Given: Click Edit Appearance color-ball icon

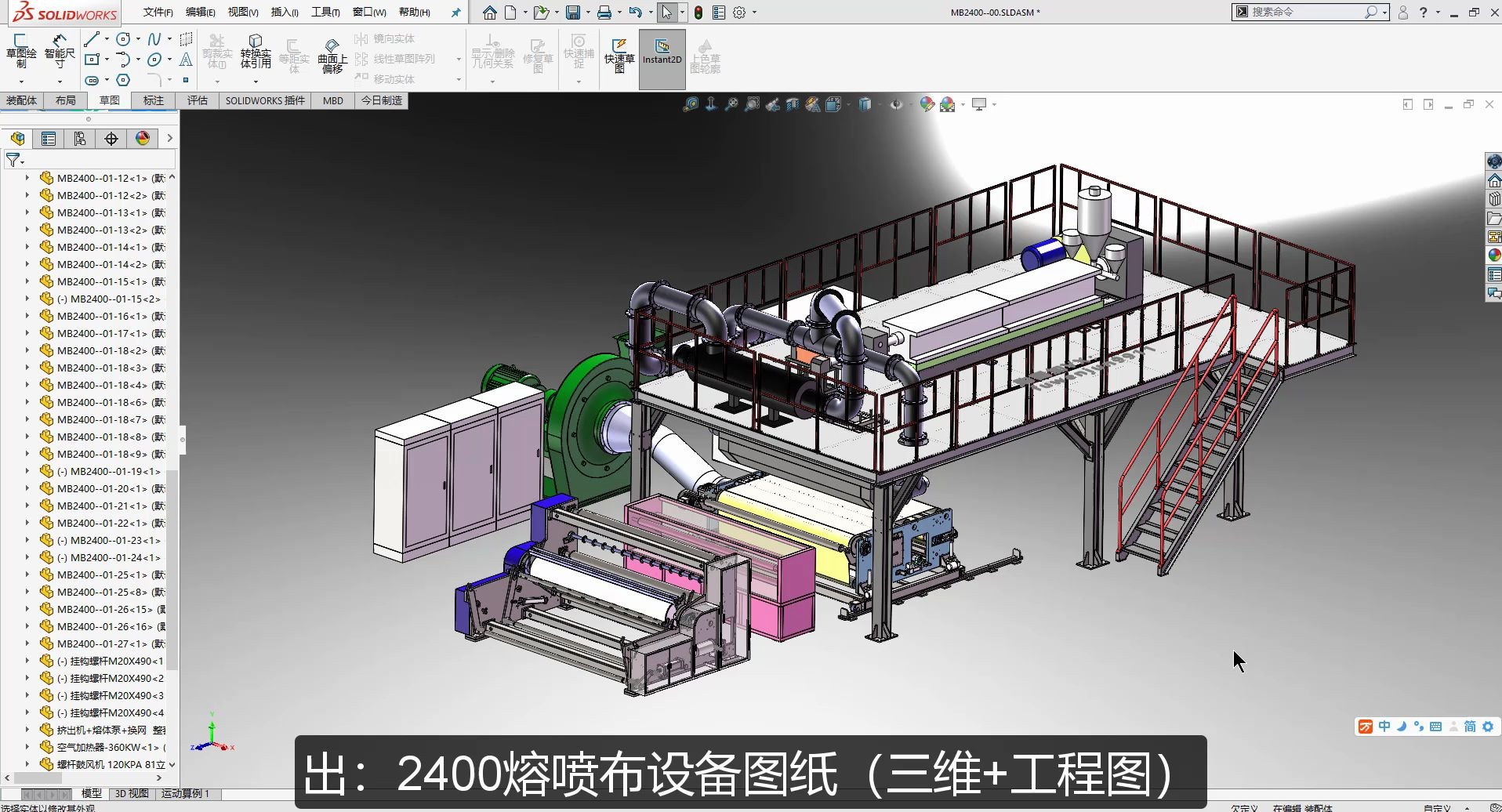Looking at the screenshot, I should (x=927, y=104).
